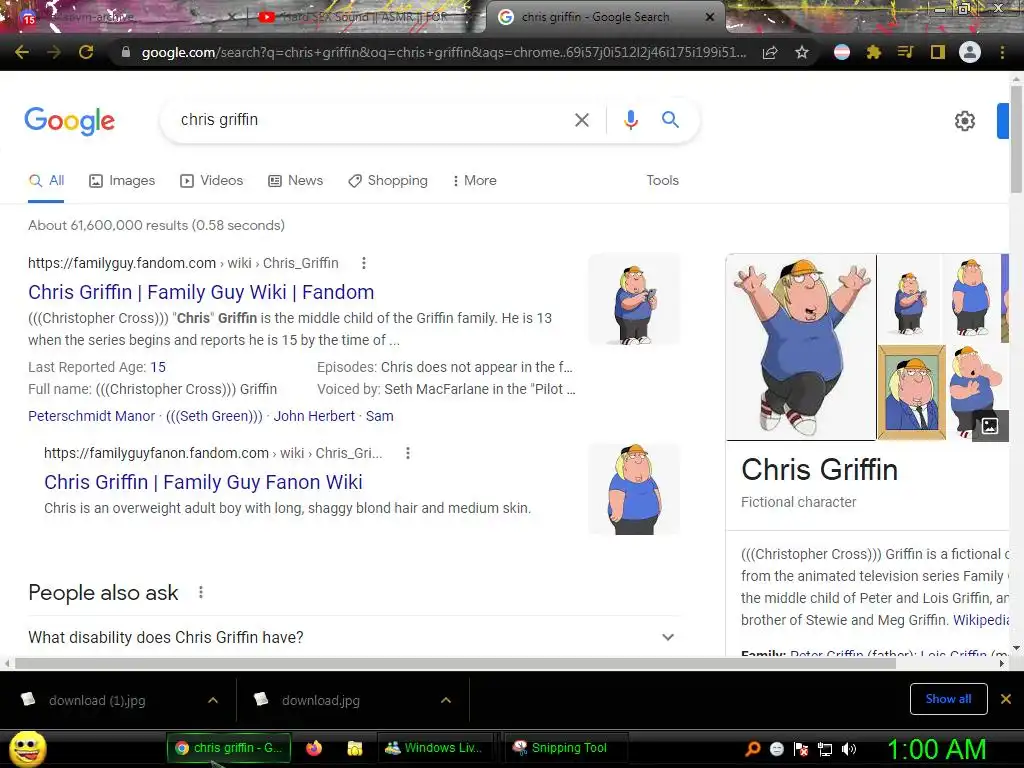Click the Show all downloads button

(948, 699)
